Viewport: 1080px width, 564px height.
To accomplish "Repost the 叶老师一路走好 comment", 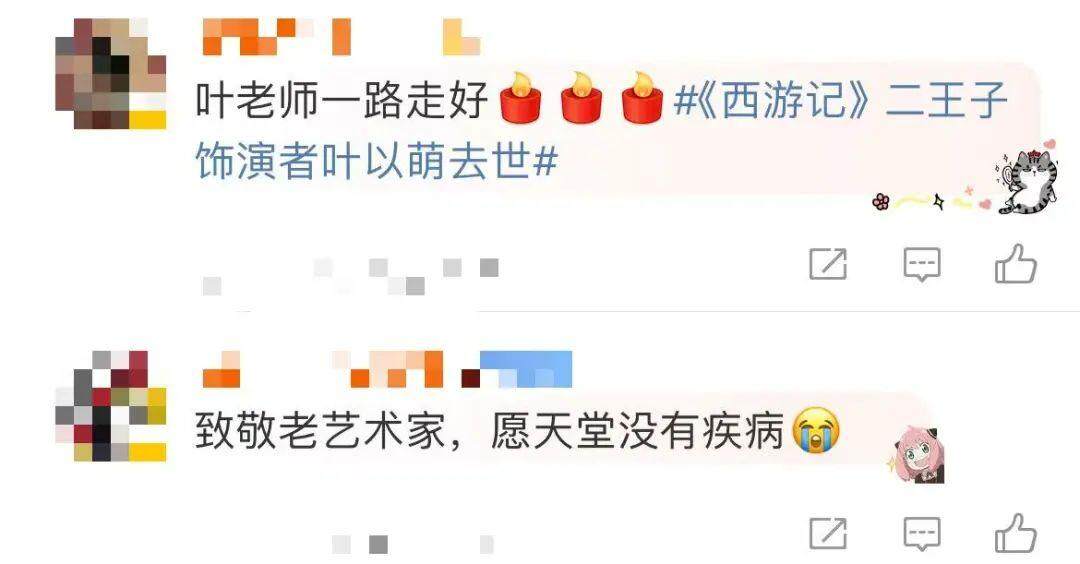I will coord(827,264).
